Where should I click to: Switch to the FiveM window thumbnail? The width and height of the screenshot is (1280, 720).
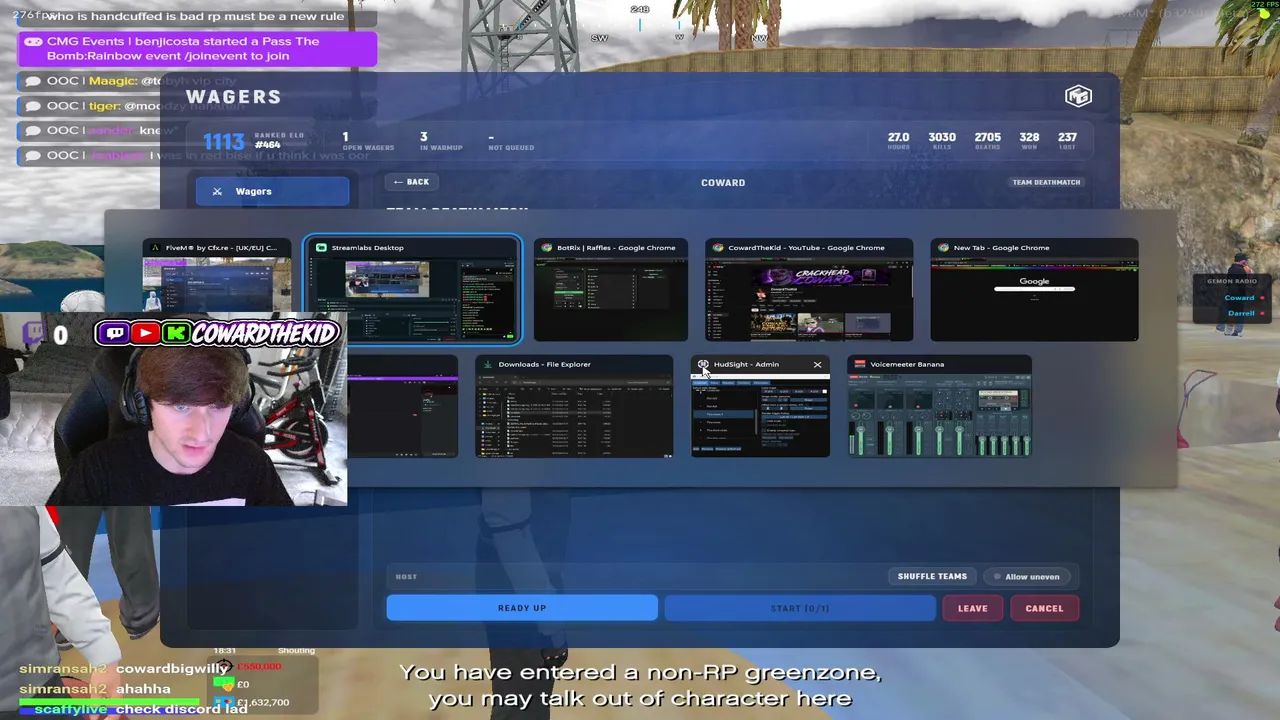pos(217,277)
